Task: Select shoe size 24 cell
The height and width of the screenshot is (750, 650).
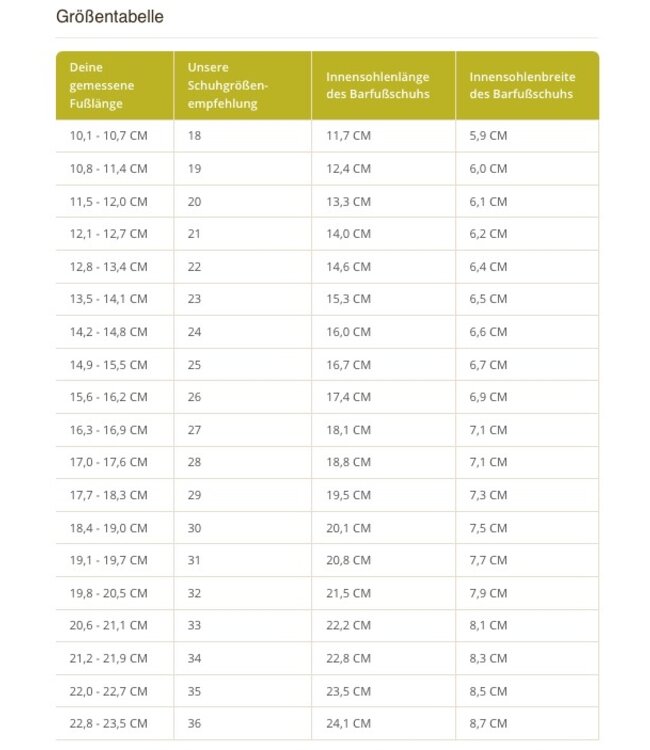Action: (x=194, y=332)
